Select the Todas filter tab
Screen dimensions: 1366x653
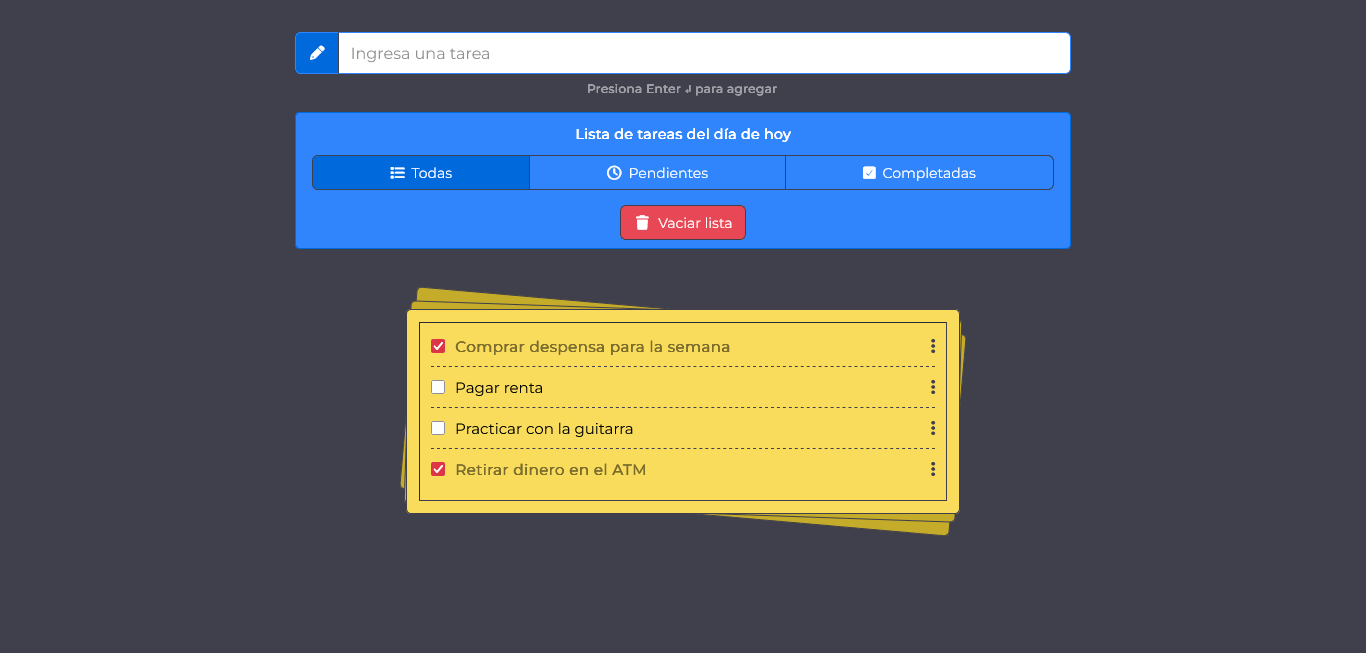pyautogui.click(x=421, y=172)
